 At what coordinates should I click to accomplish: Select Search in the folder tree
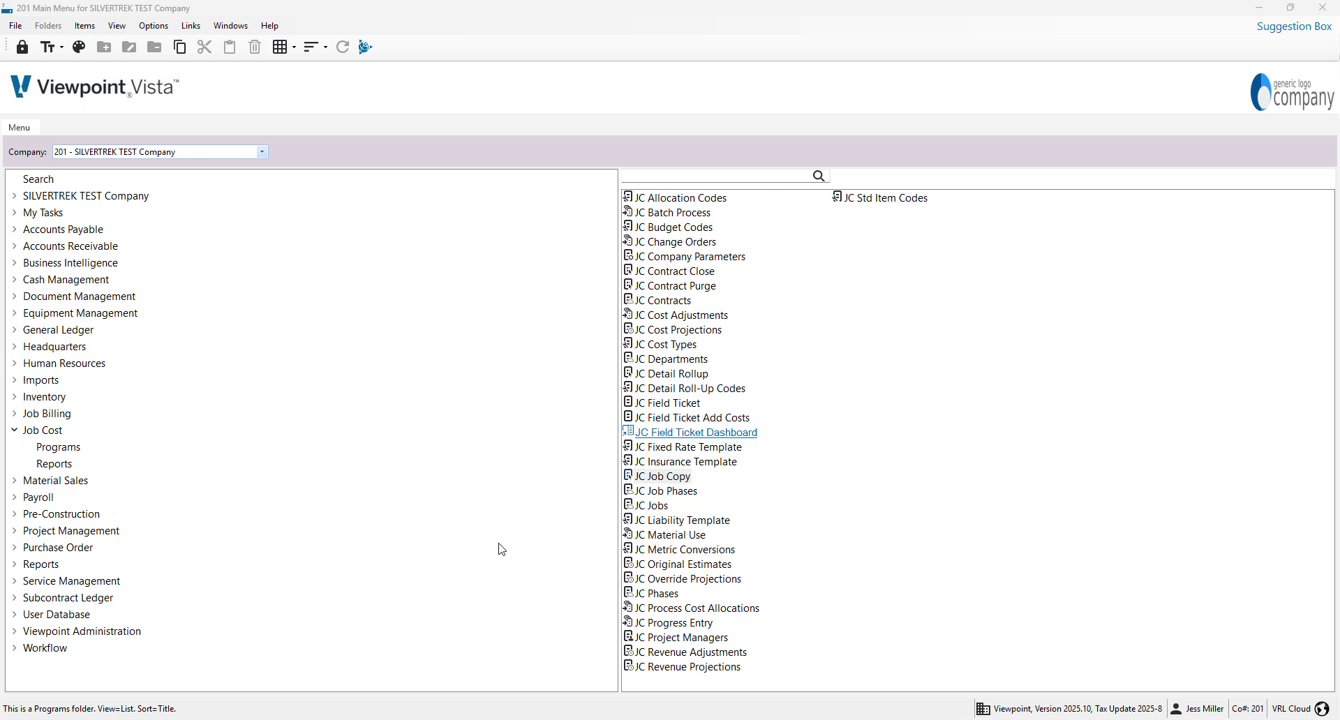(38, 179)
